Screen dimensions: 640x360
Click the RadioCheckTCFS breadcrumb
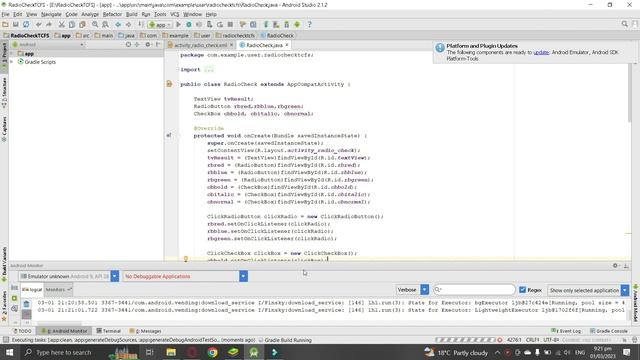click(26, 36)
